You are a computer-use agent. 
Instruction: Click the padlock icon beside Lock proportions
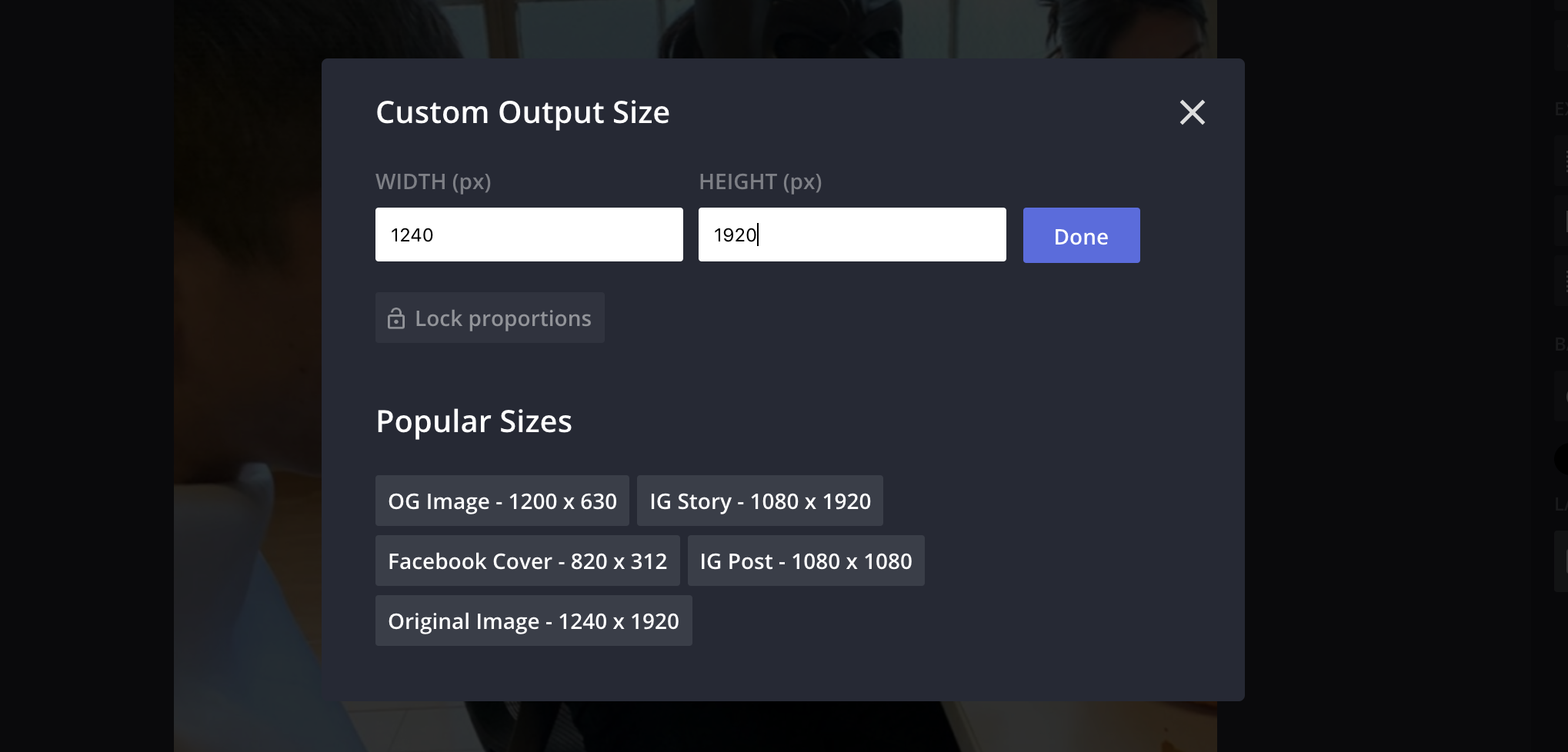396,318
